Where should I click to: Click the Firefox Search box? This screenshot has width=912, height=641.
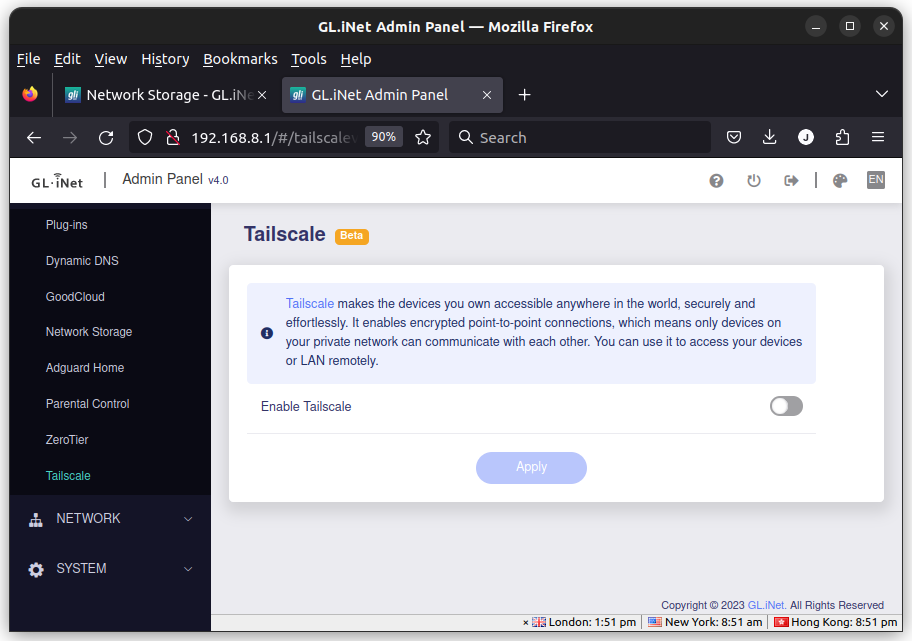click(x=580, y=137)
